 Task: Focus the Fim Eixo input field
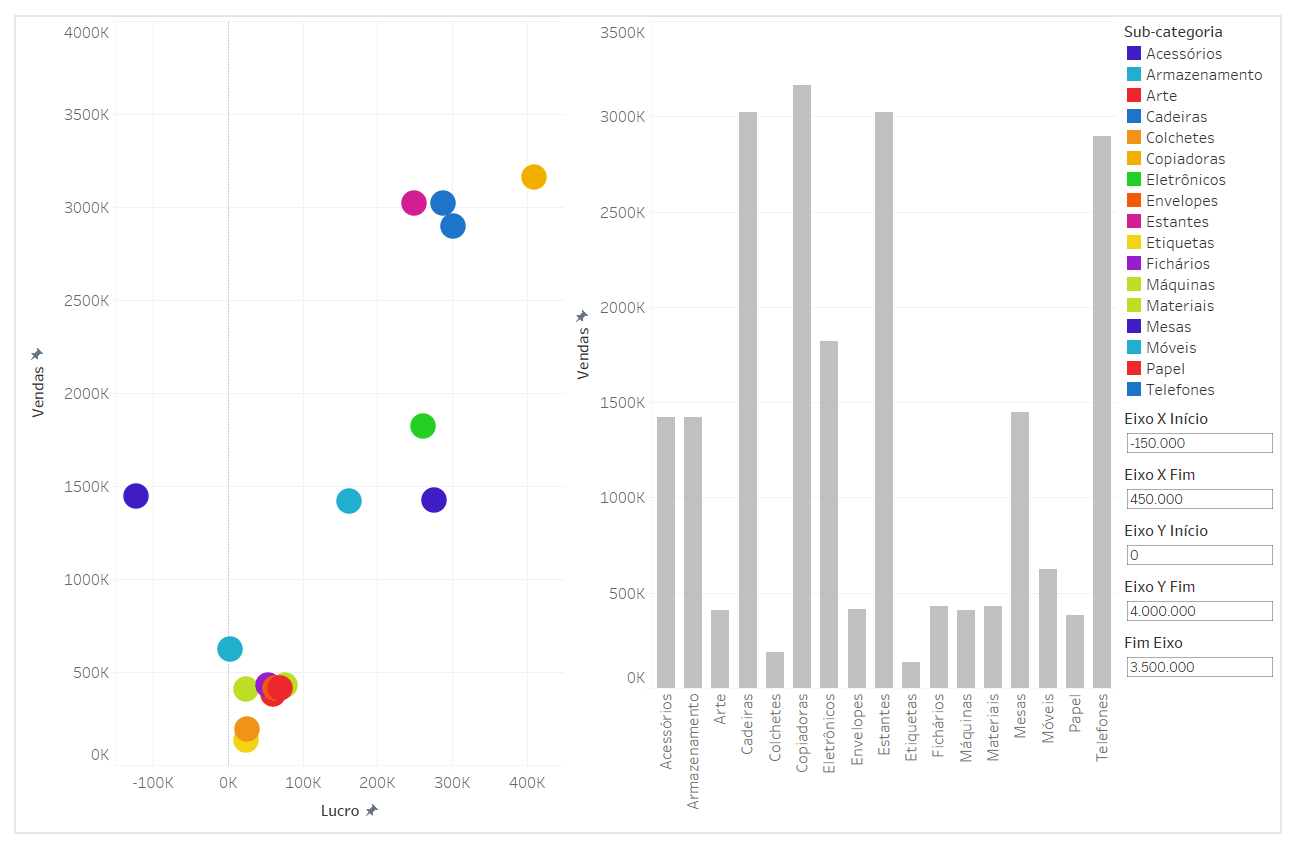(1200, 667)
